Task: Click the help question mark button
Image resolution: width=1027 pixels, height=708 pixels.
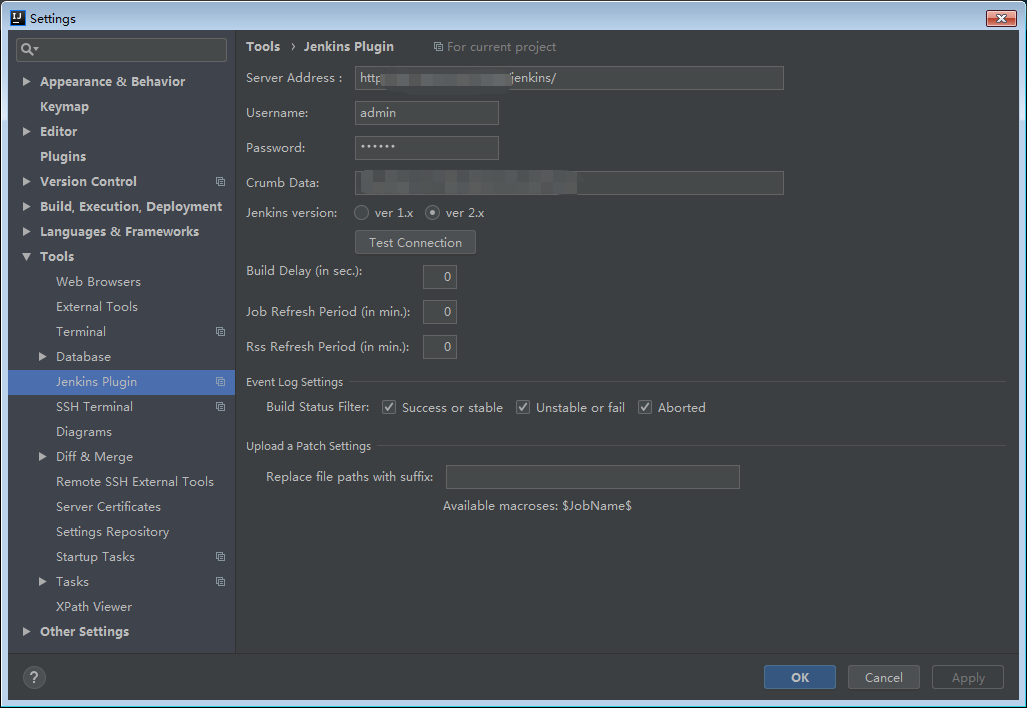Action: (34, 677)
